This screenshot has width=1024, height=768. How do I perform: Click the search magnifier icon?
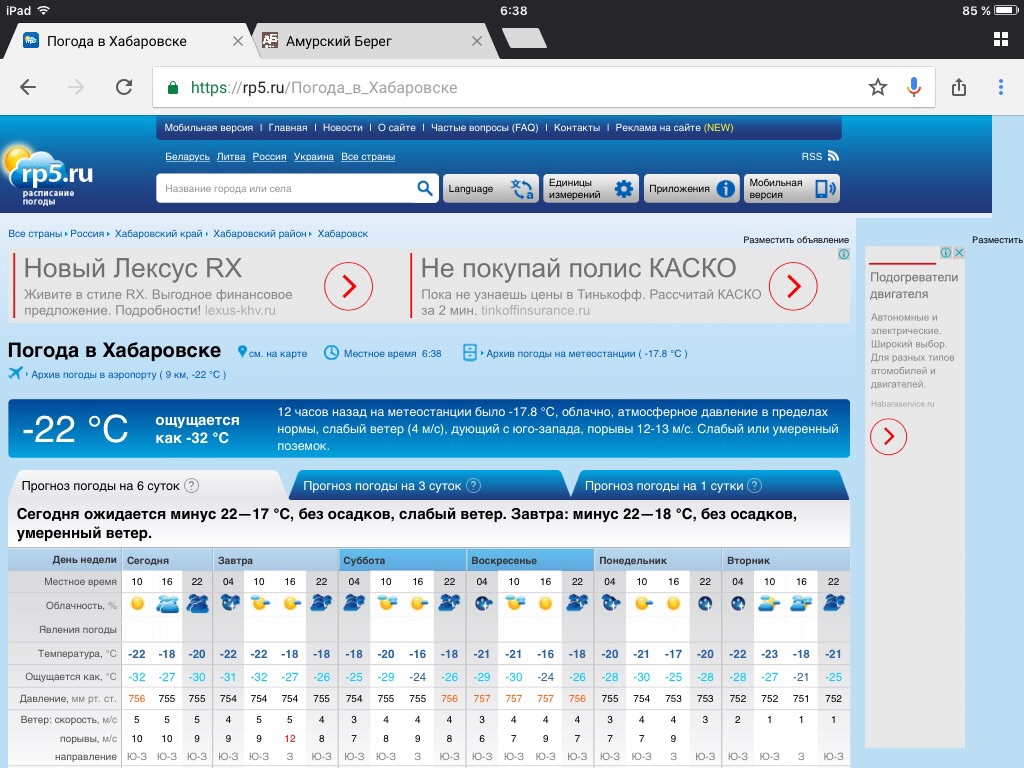point(424,189)
